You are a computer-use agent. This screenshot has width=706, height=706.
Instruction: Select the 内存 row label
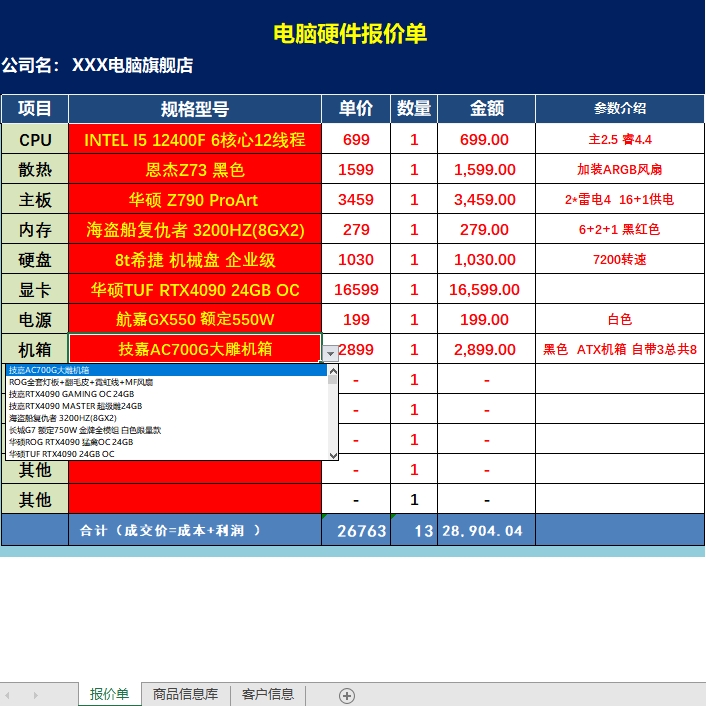[x=35, y=230]
